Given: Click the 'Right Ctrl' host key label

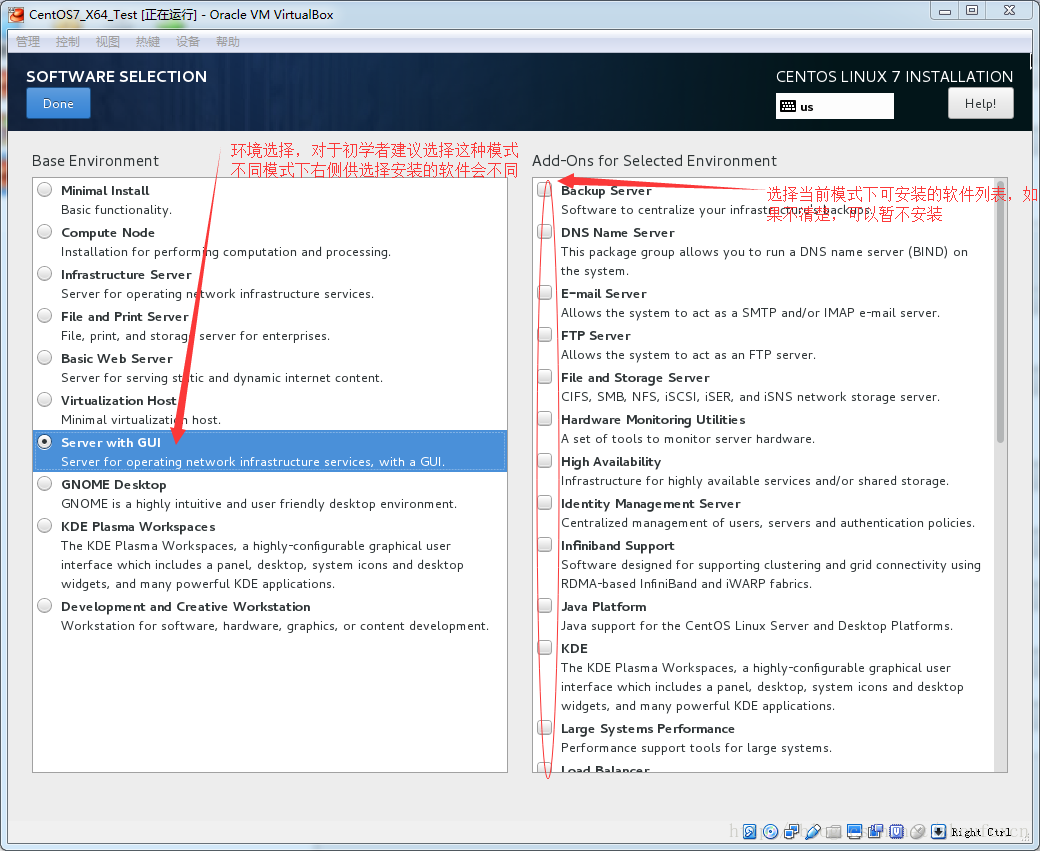Looking at the screenshot, I should tap(981, 832).
